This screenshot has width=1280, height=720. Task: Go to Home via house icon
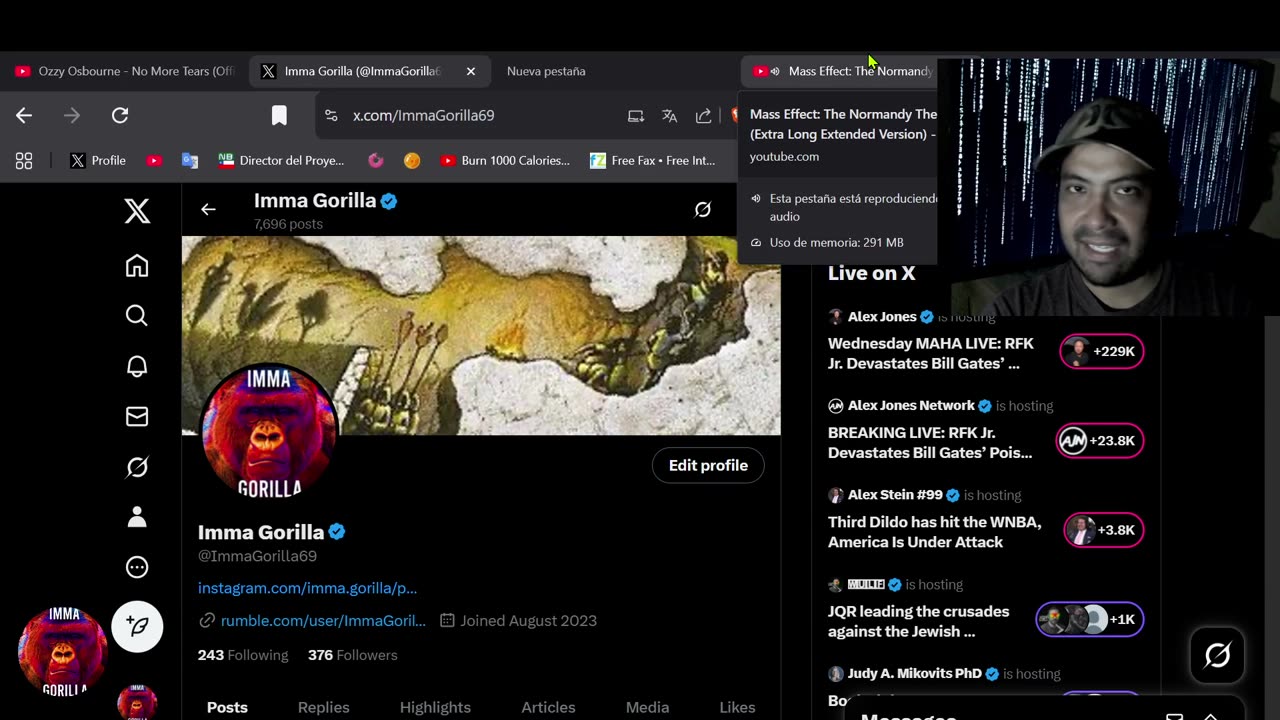tap(137, 265)
